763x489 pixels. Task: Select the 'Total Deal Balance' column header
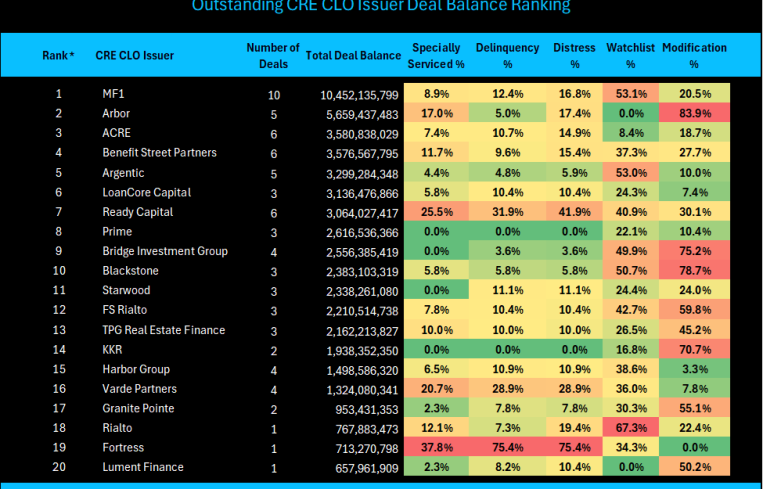tap(352, 56)
